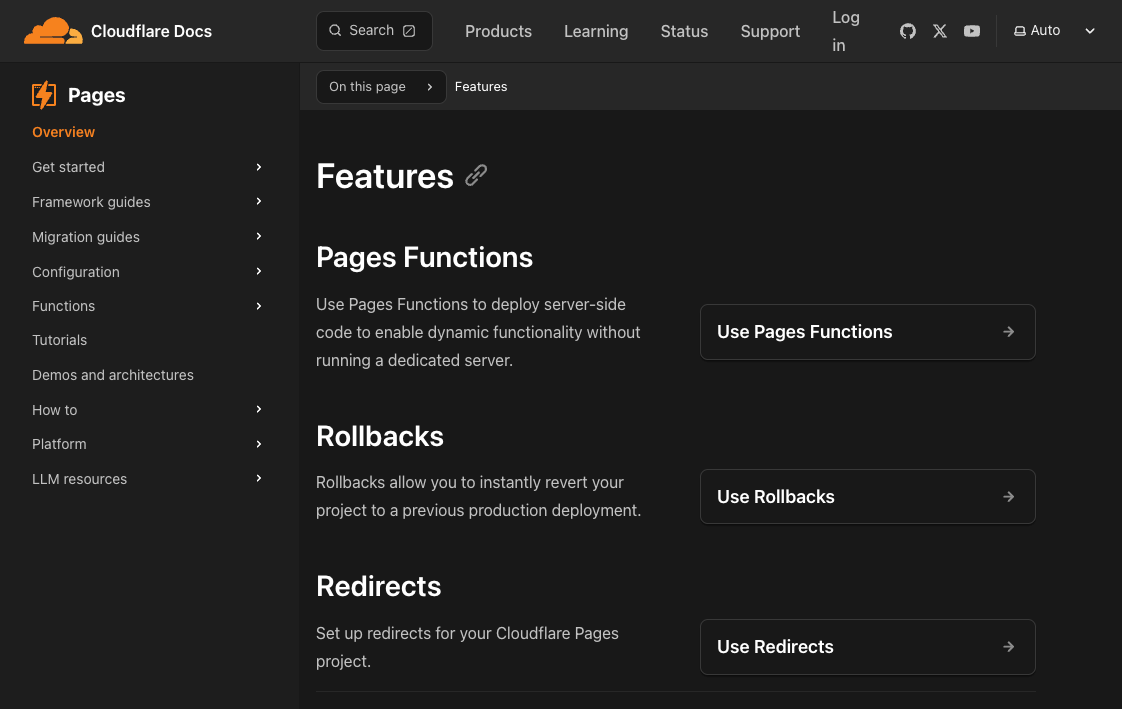Click the Pages Functions heading
The height and width of the screenshot is (709, 1122).
pos(424,258)
